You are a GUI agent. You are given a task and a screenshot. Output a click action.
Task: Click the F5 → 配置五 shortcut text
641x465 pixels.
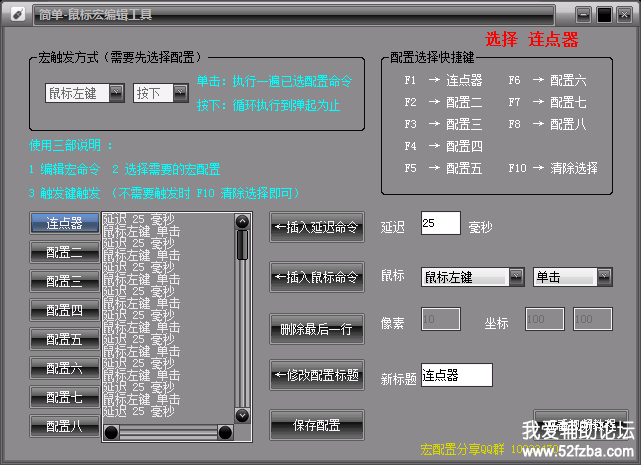(443, 168)
